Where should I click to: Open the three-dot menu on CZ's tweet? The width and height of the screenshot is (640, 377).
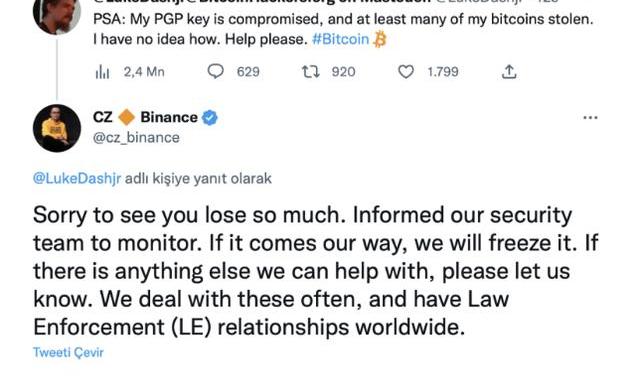tap(590, 118)
